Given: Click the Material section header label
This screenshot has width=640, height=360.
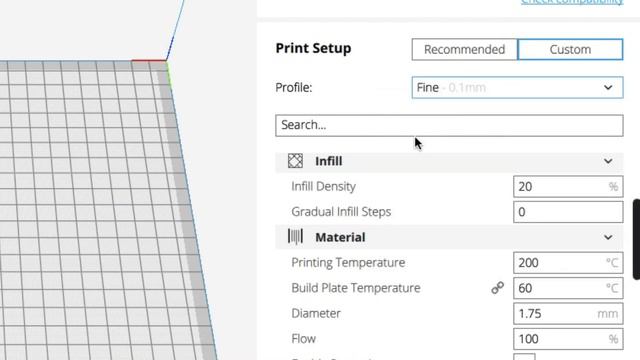Looking at the screenshot, I should [340, 237].
